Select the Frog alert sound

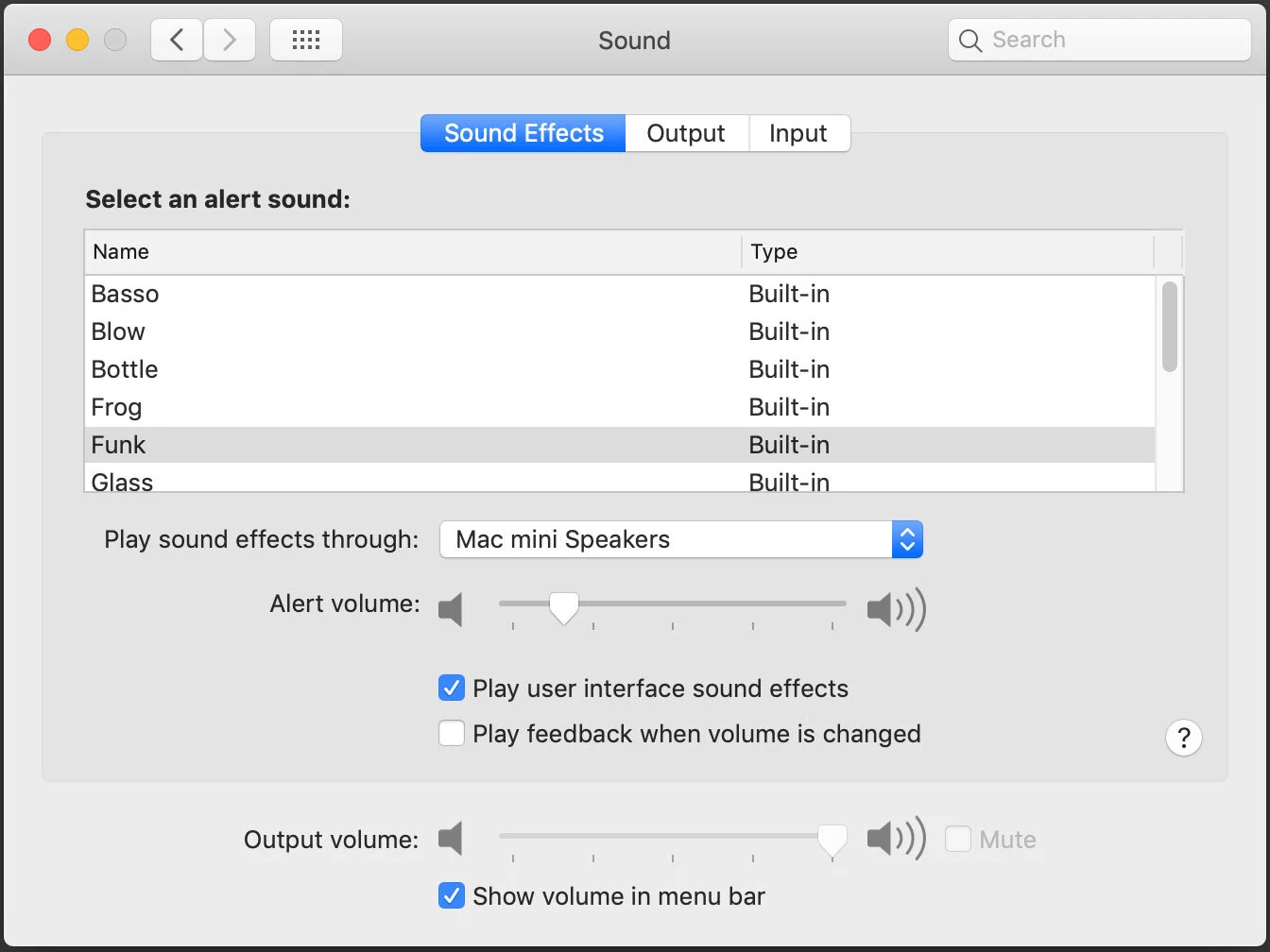[620, 407]
